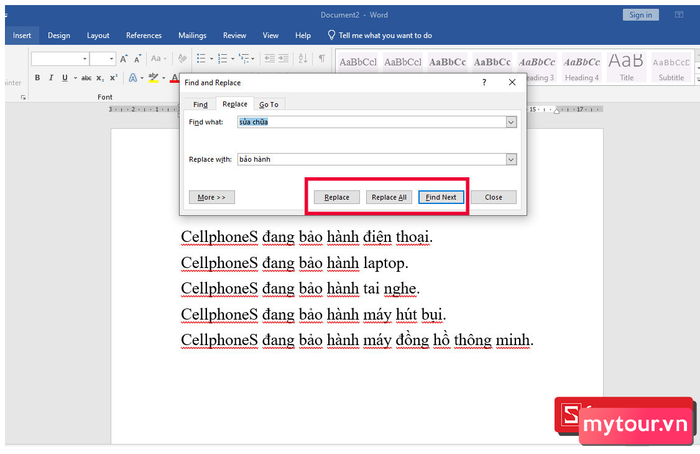Click the bullet list icon
This screenshot has height=454, width=700.
pos(201,58)
